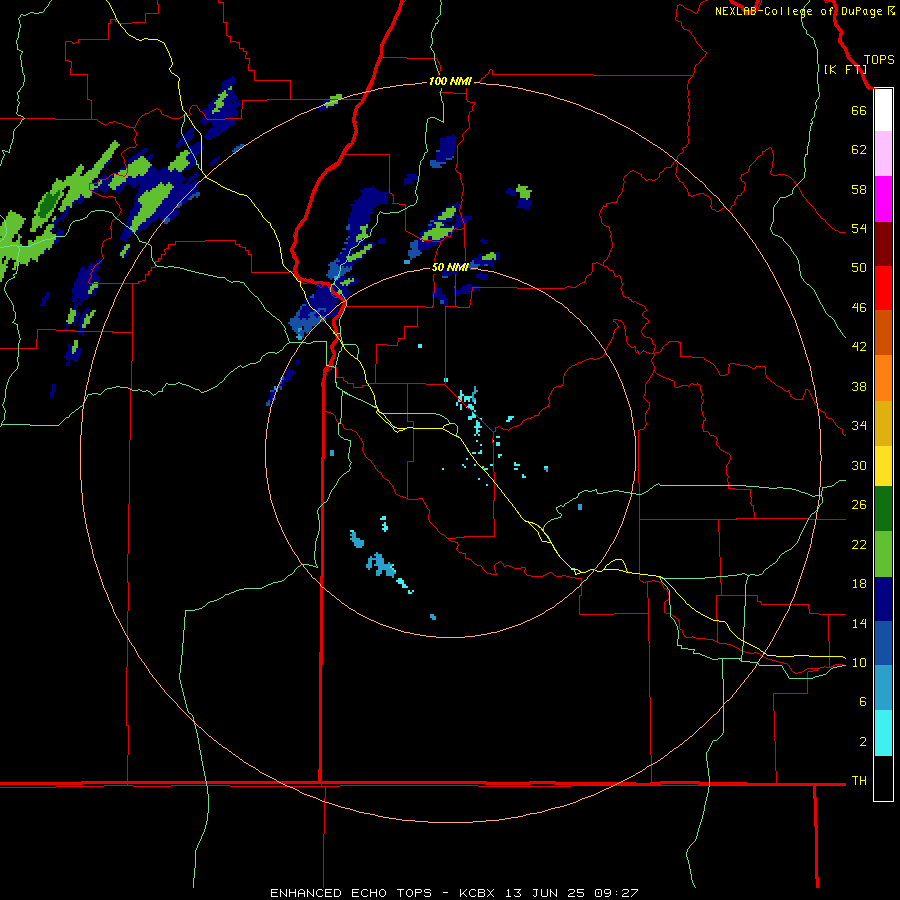Click the navy blue legend swatch

883,599
